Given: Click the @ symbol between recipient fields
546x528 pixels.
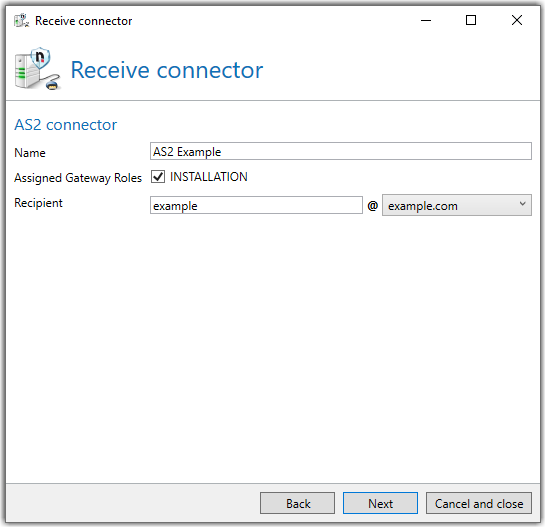Looking at the screenshot, I should click(373, 206).
